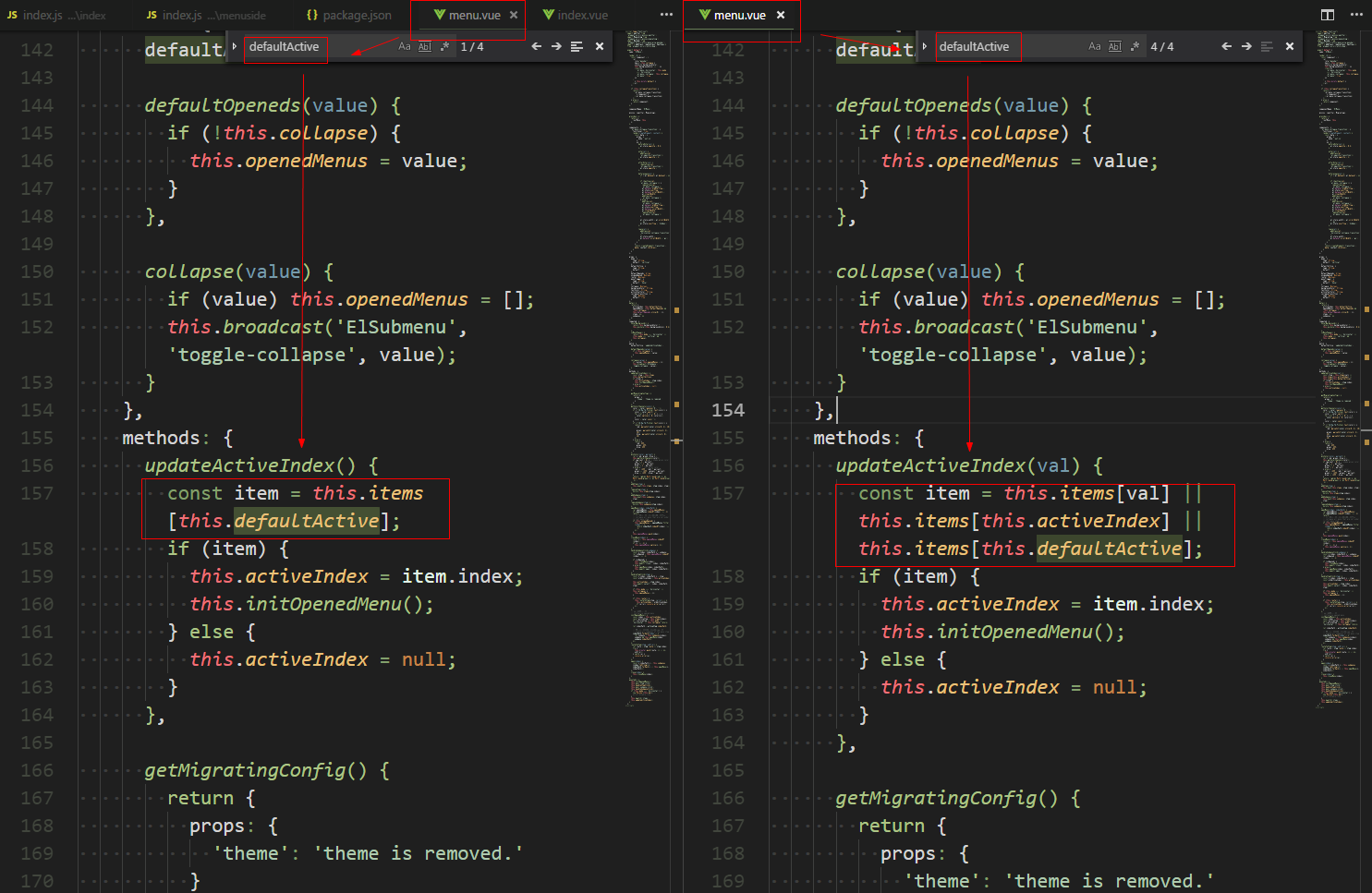Go to previous match in left find widget
Viewport: 1372px width, 893px height.
pyautogui.click(x=536, y=46)
